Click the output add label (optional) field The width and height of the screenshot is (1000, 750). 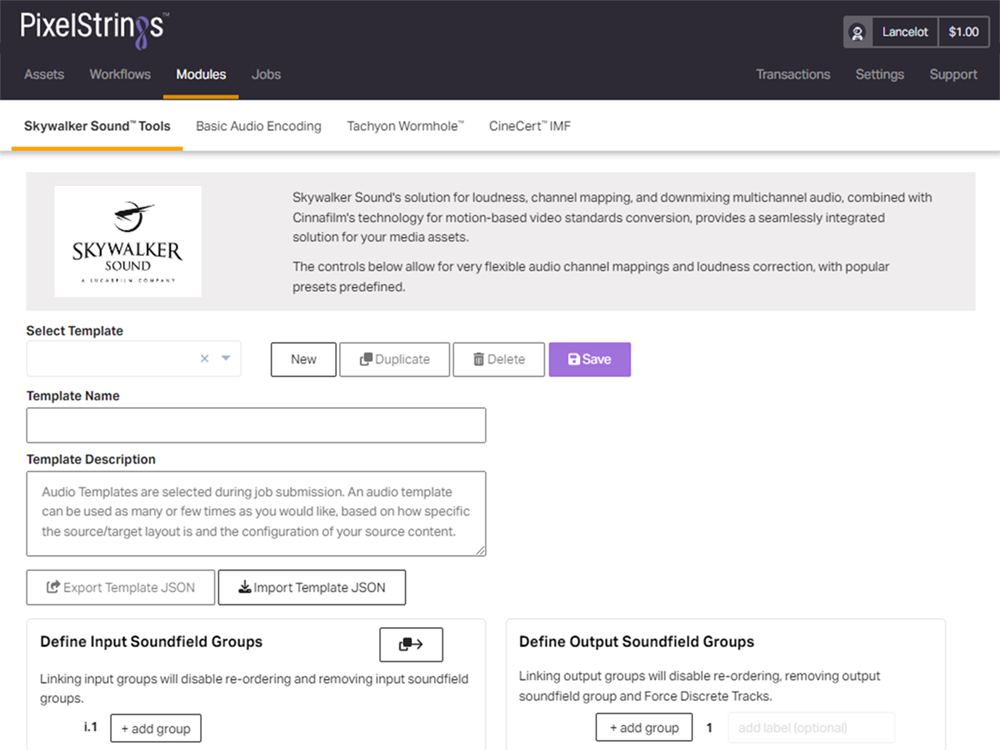pos(811,728)
